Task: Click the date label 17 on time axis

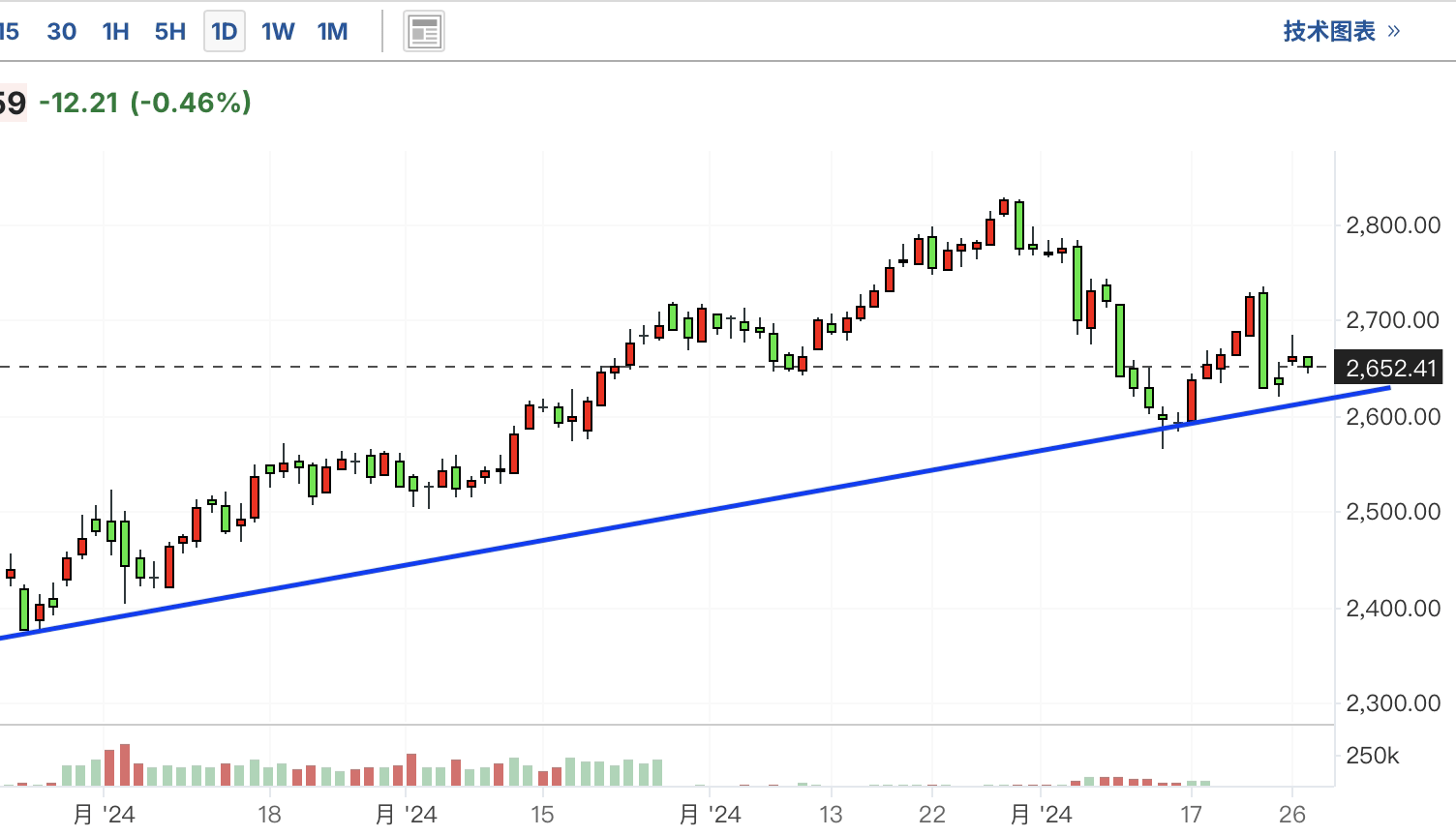Action: (x=1191, y=815)
